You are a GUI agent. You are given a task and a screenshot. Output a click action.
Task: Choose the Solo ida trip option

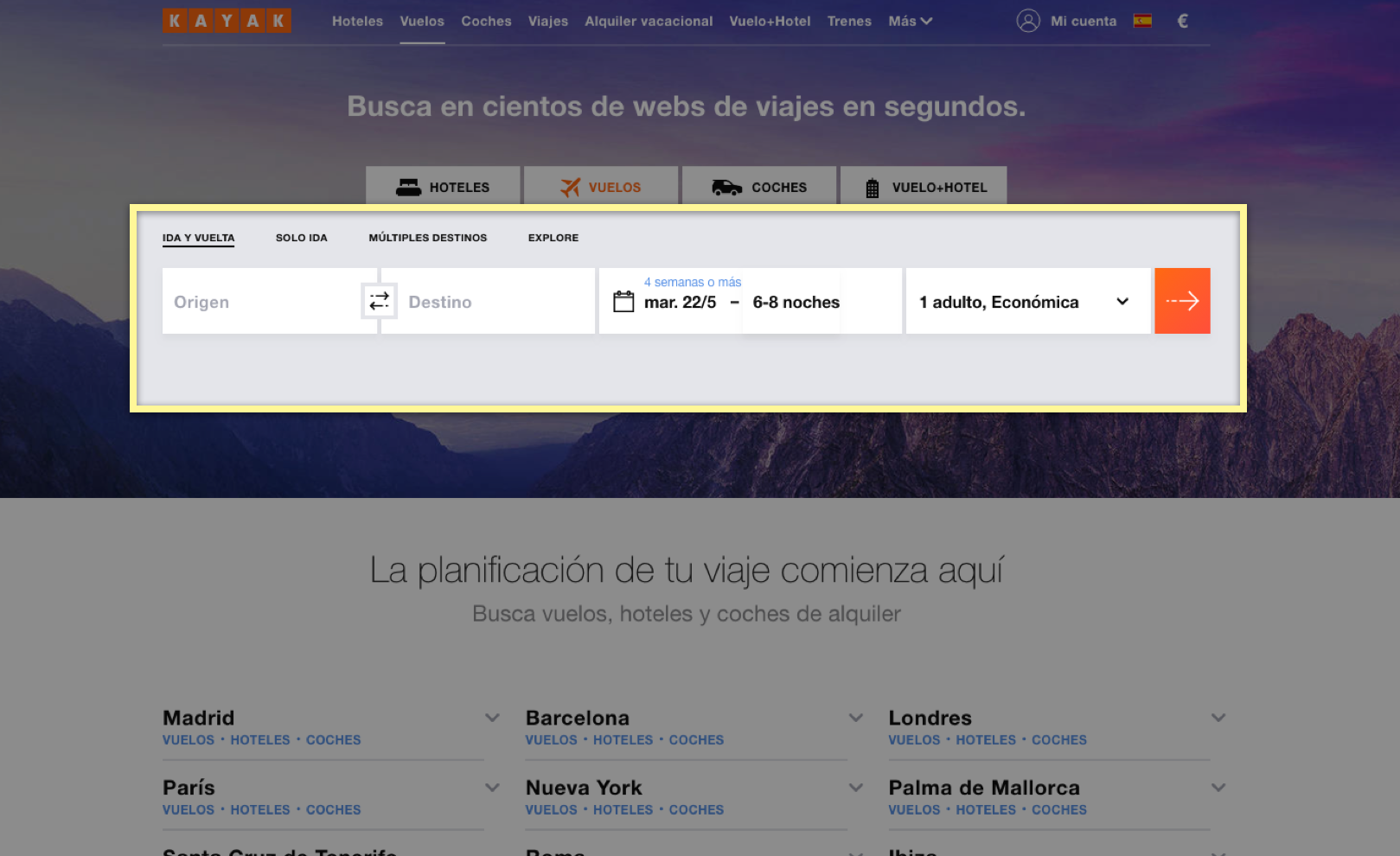[301, 238]
